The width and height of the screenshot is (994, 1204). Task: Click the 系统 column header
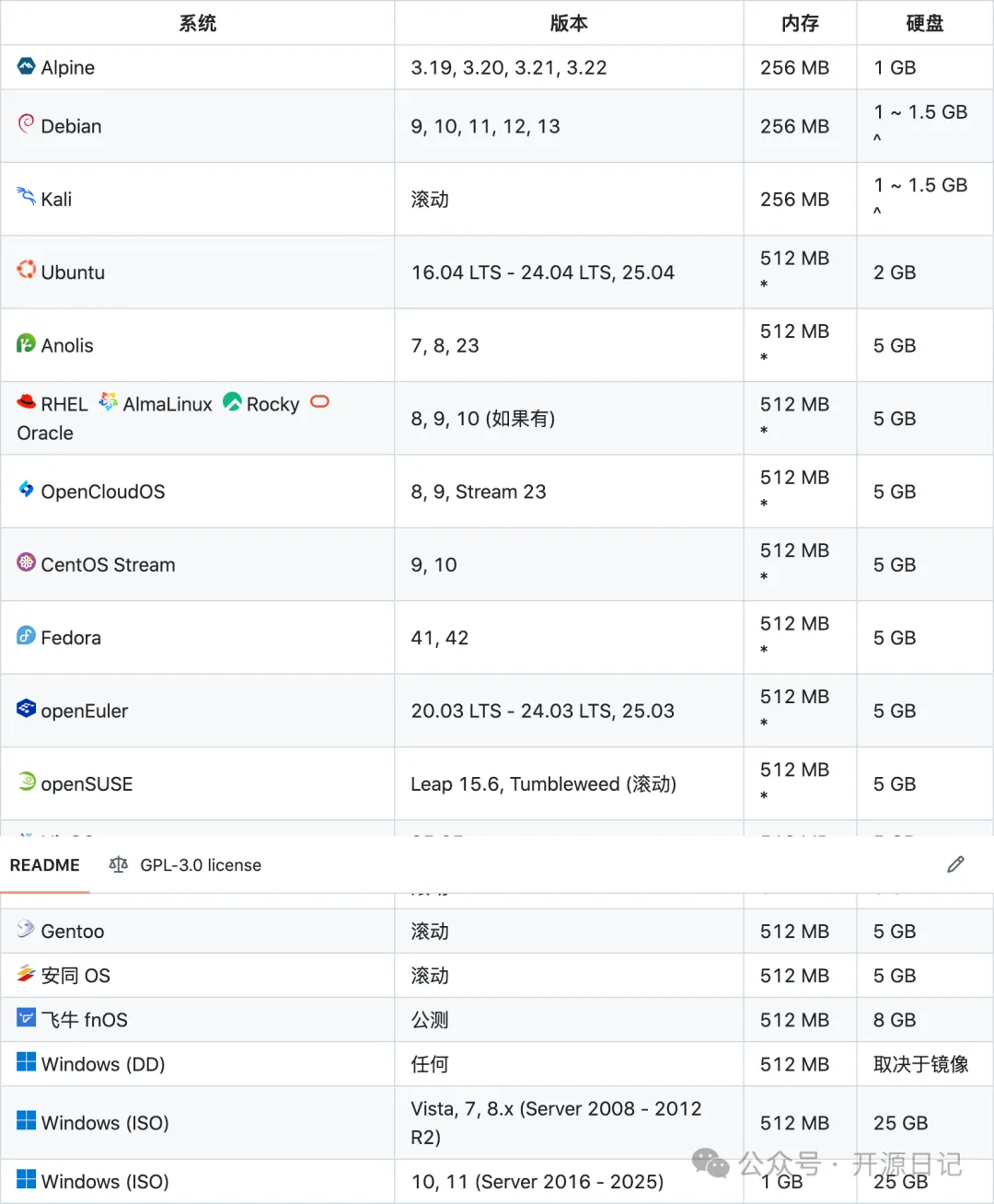[197, 23]
